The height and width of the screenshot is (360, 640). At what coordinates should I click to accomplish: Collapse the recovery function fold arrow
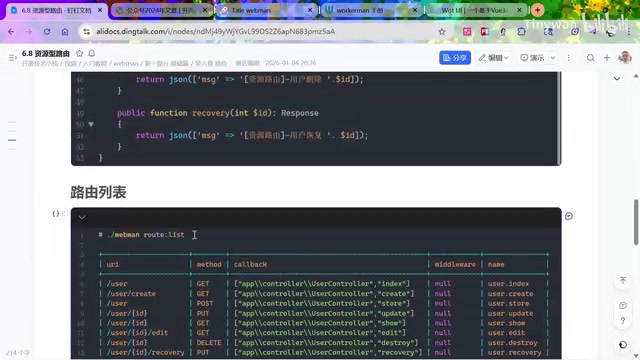pos(91,124)
